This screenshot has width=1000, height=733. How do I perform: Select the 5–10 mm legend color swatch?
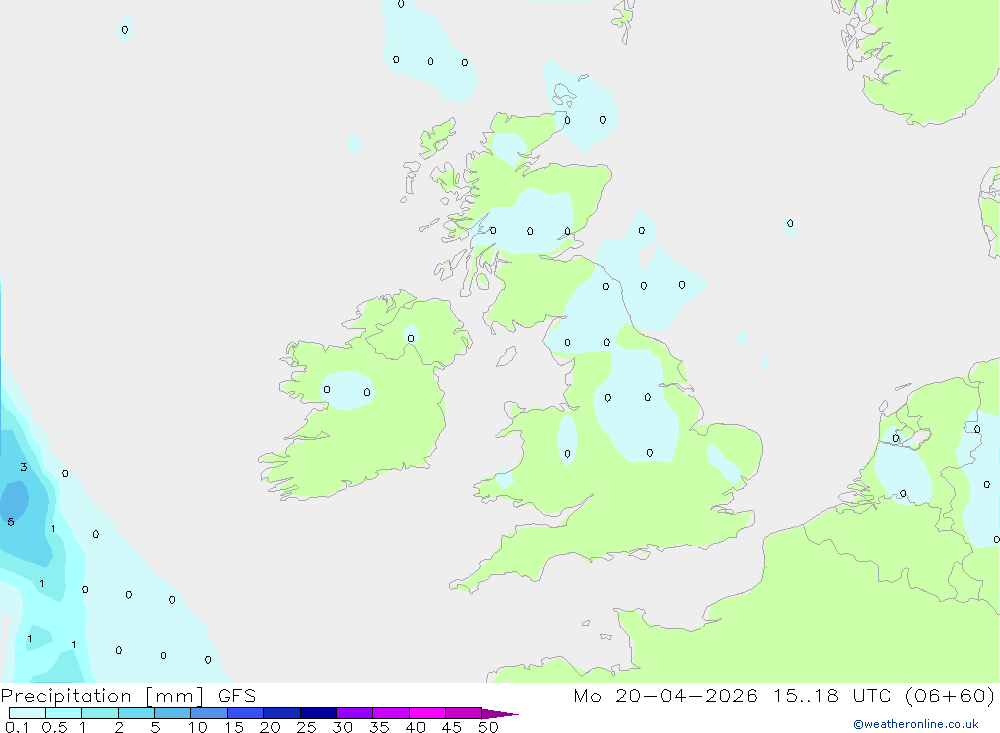[172, 713]
